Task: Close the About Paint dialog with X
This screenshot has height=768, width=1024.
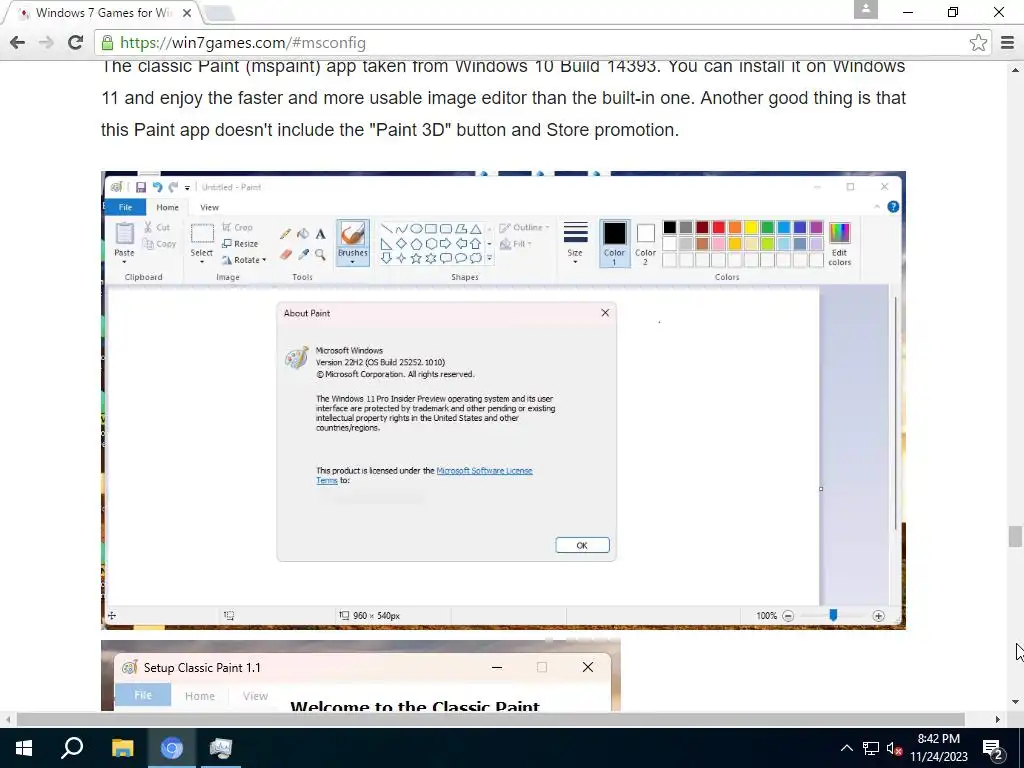Action: click(605, 313)
